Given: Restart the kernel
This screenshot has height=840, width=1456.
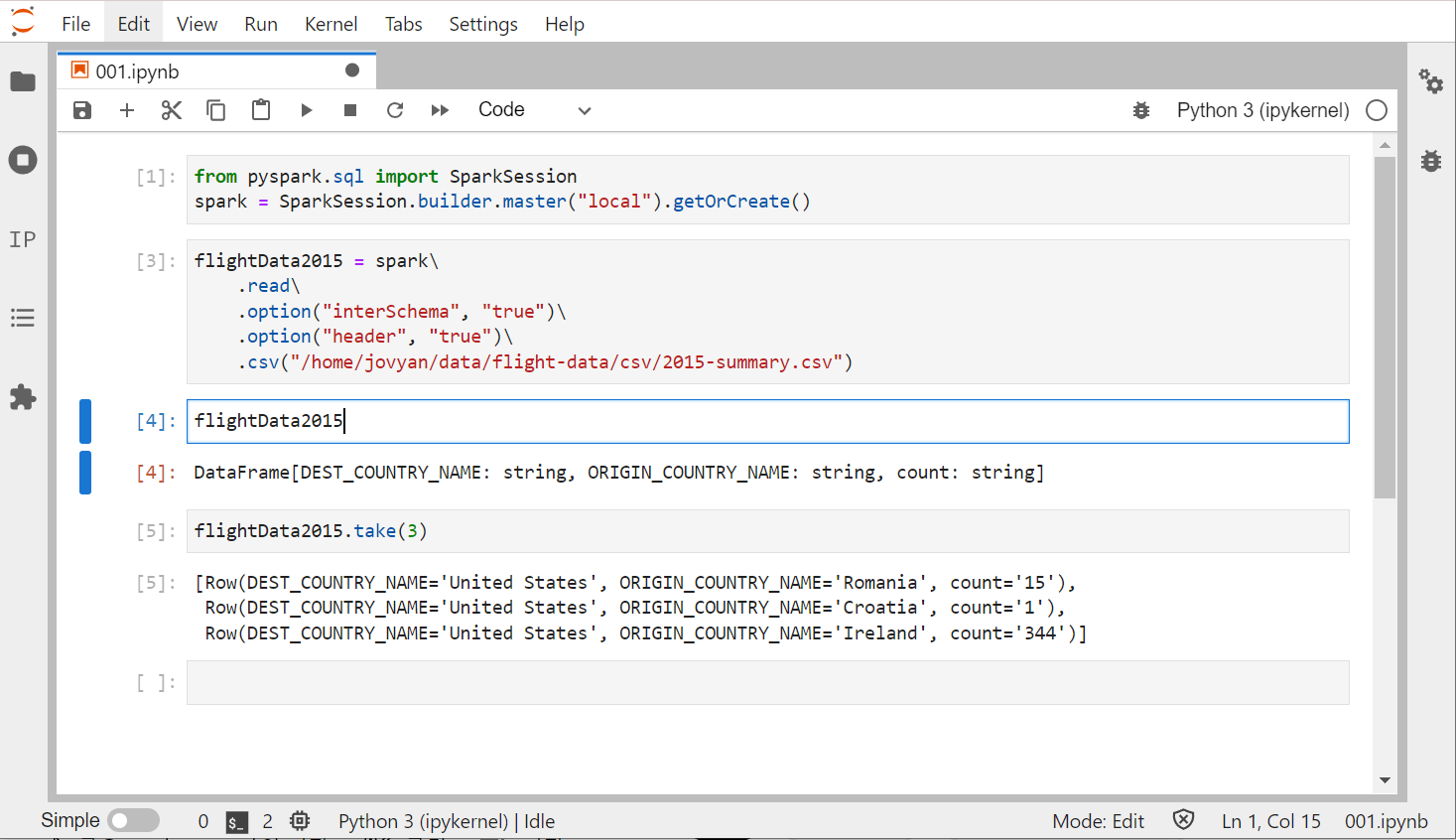Looking at the screenshot, I should click(395, 110).
